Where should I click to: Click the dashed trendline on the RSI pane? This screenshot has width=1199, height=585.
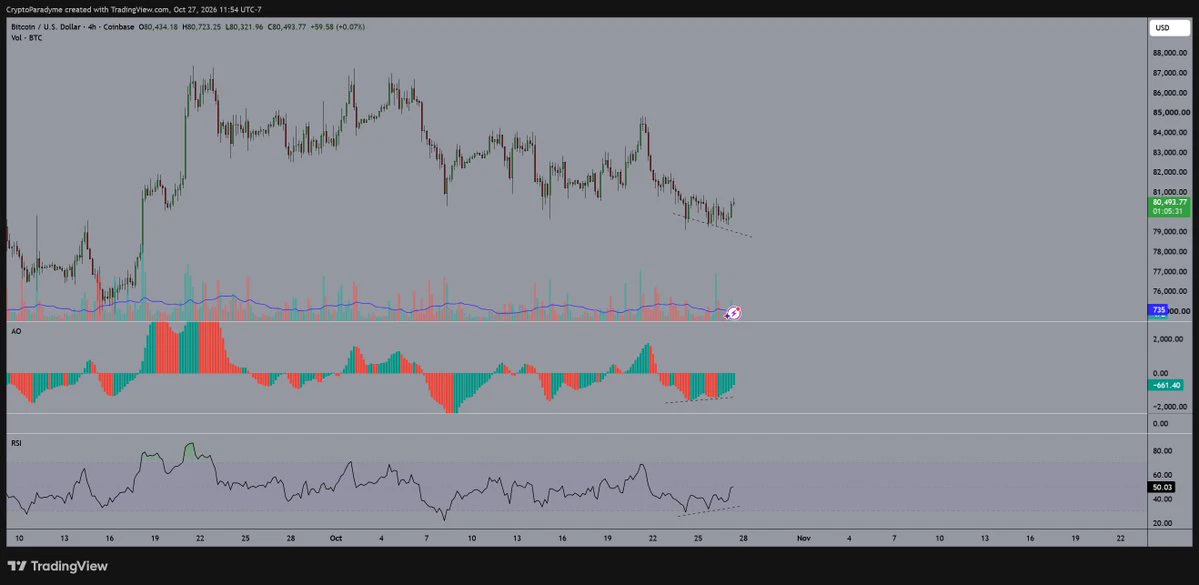[709, 511]
